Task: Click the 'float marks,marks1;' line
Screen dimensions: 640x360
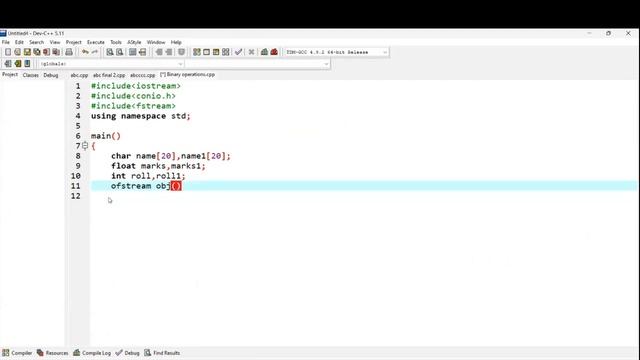Action: [x=158, y=166]
